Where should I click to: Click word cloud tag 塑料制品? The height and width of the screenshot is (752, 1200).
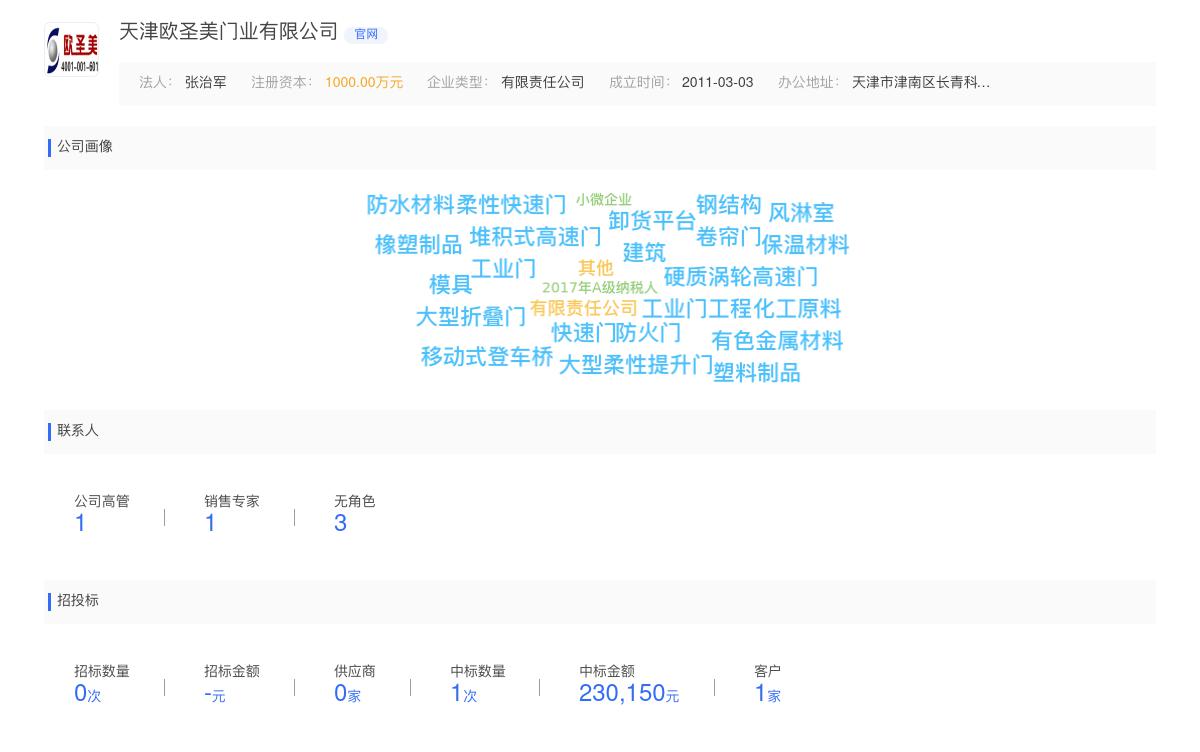tap(757, 373)
